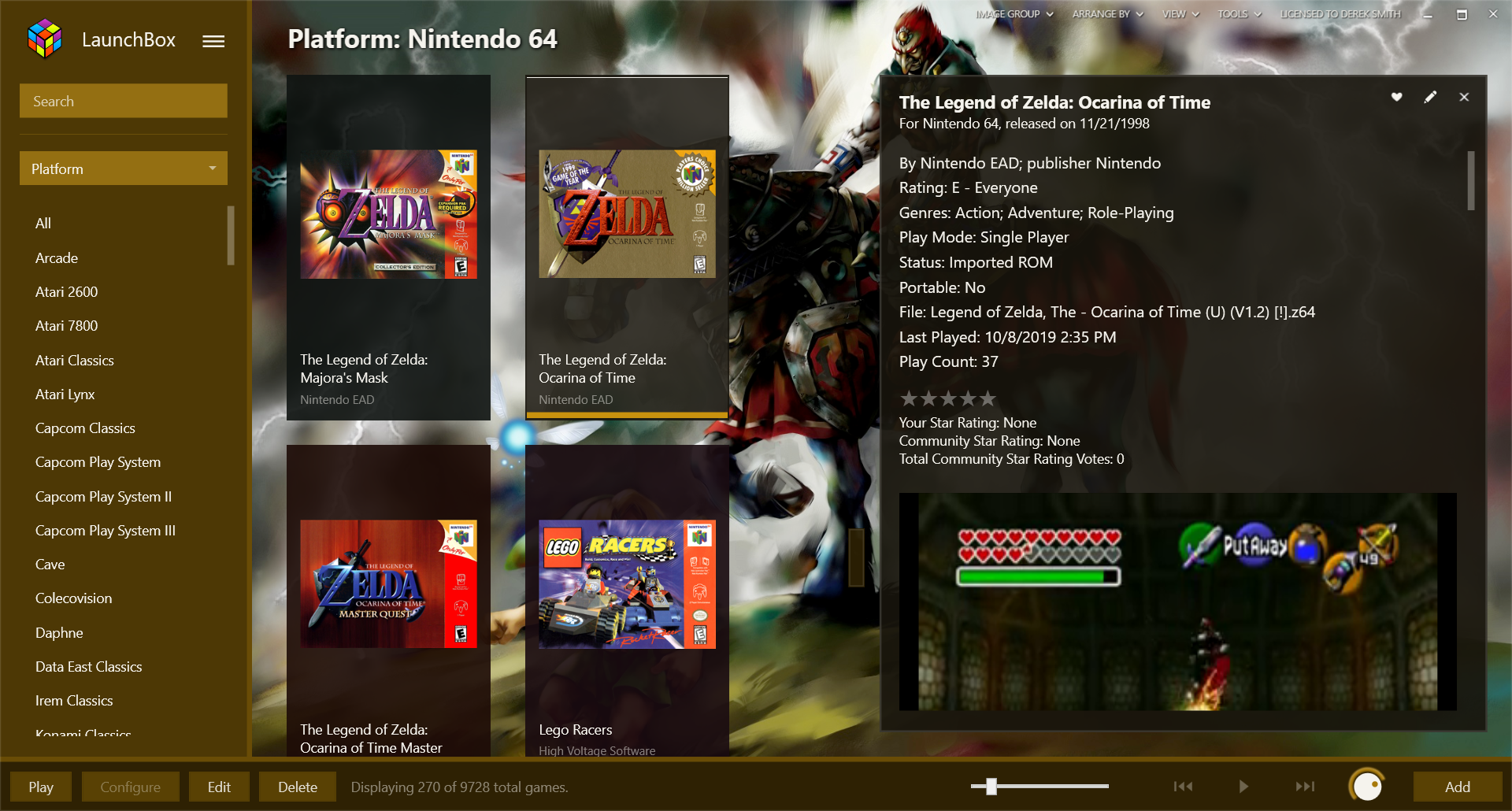Click the 'Last Played: 10/8/2019 2:35 PM' line
Screen dimensions: 1512x811
(x=1007, y=337)
